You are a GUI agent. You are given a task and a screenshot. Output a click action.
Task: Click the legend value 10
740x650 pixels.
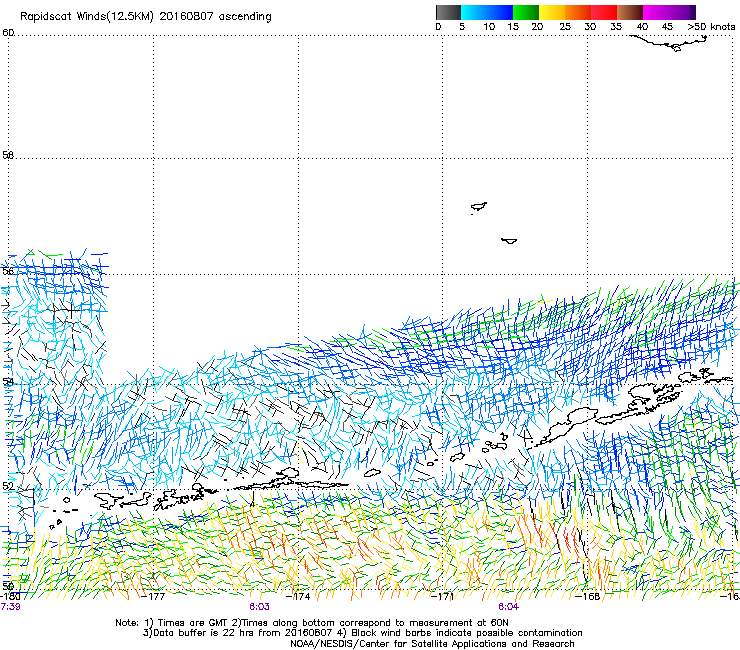click(489, 27)
